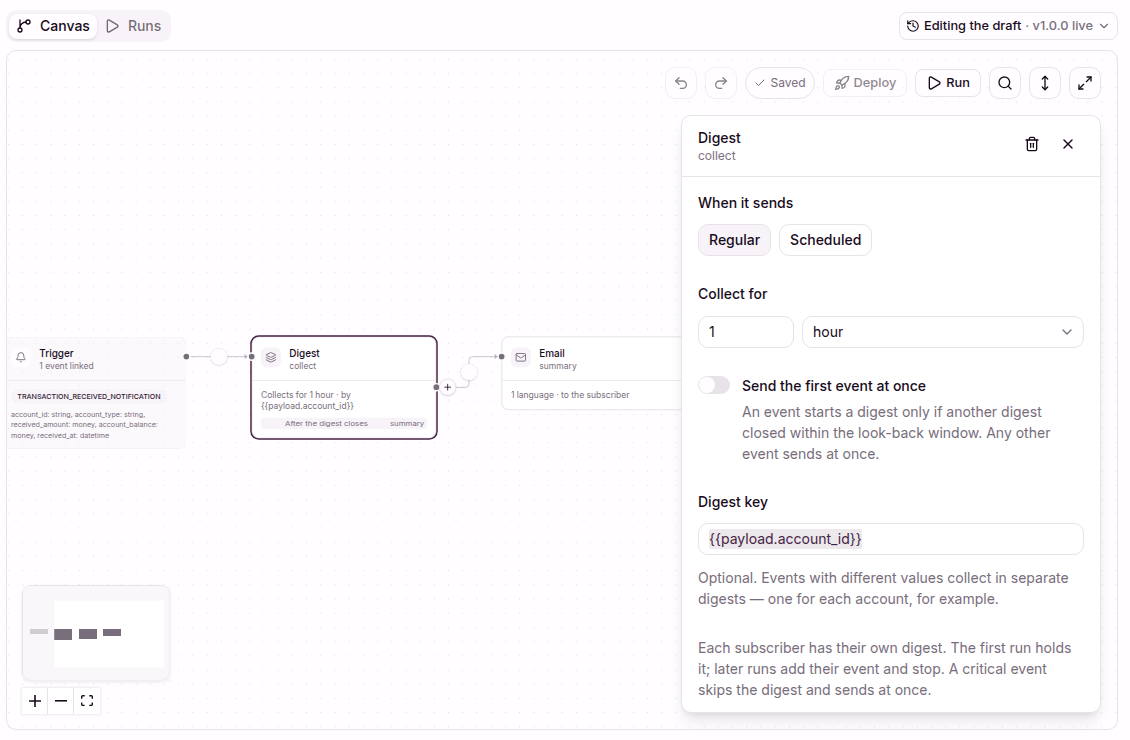Click '1 language · to the subscriber' text
This screenshot has height=740, width=1130.
pos(570,395)
